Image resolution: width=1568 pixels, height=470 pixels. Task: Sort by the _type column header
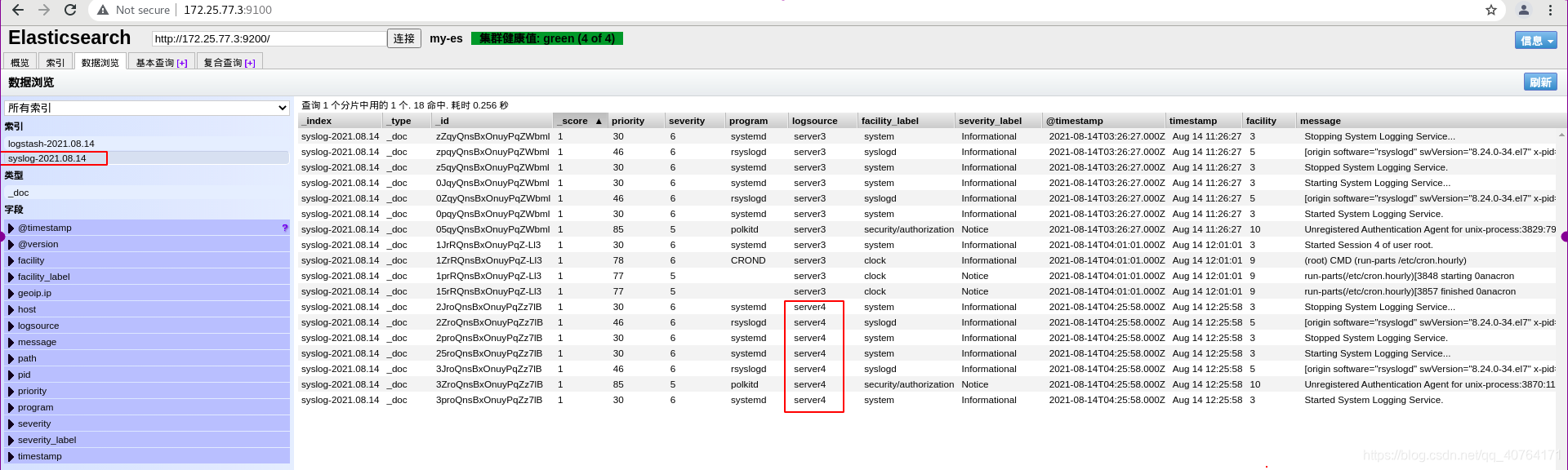click(x=407, y=121)
